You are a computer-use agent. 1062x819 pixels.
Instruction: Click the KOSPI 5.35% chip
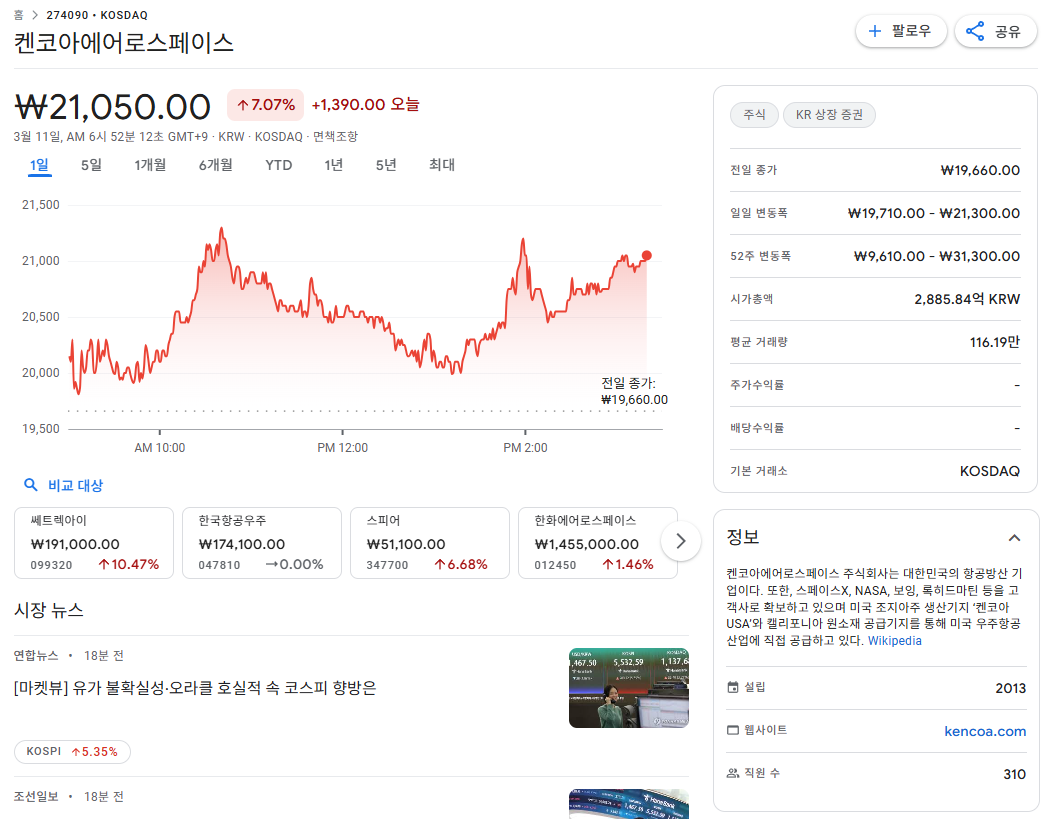[x=72, y=751]
